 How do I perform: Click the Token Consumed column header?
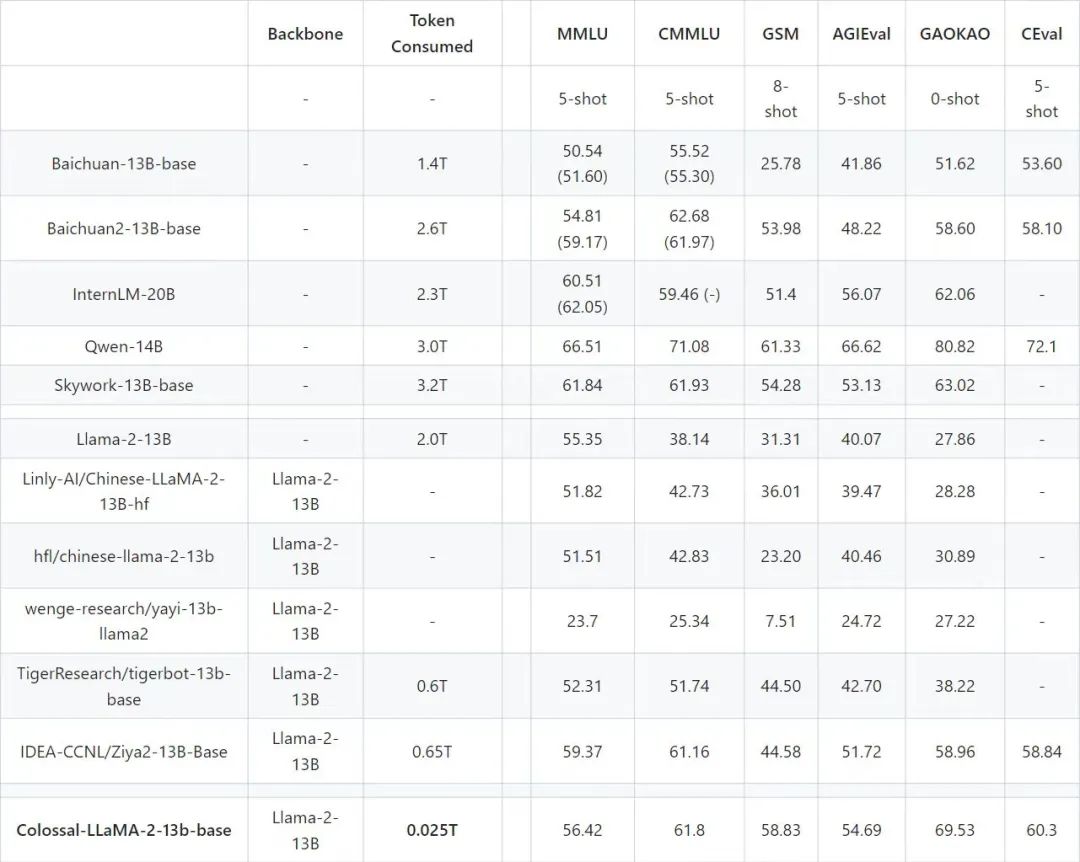tap(432, 34)
